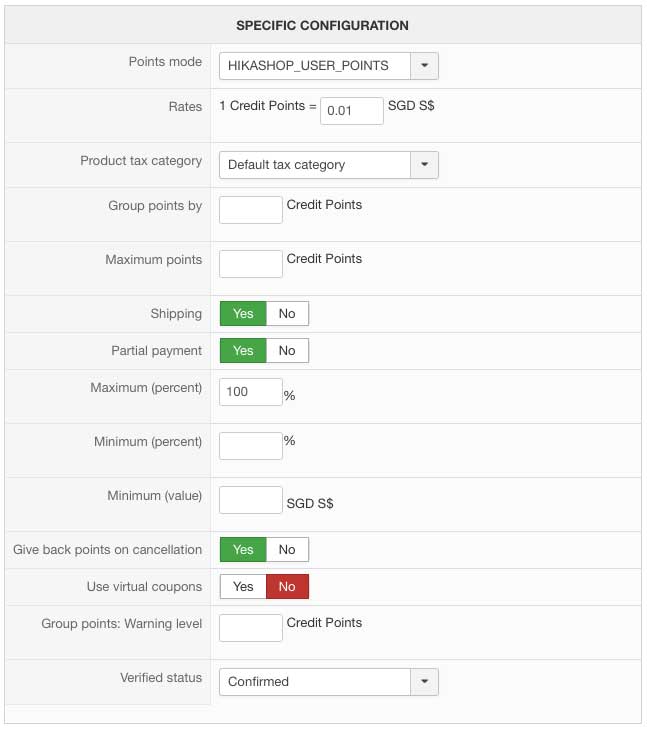This screenshot has width=647, height=731.
Task: Edit the Maximum (percent) field
Action: (251, 392)
